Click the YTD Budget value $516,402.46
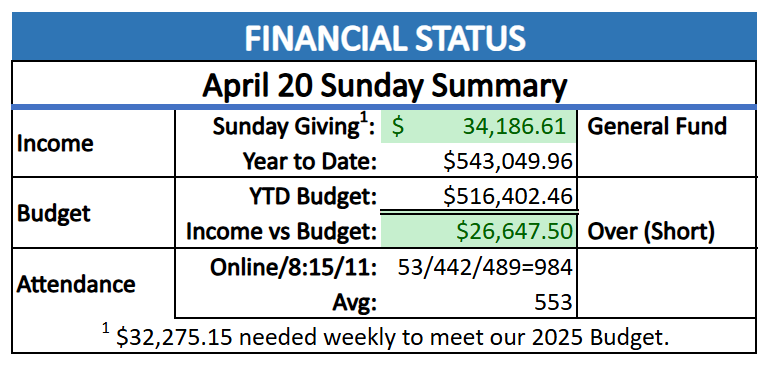 coord(508,197)
